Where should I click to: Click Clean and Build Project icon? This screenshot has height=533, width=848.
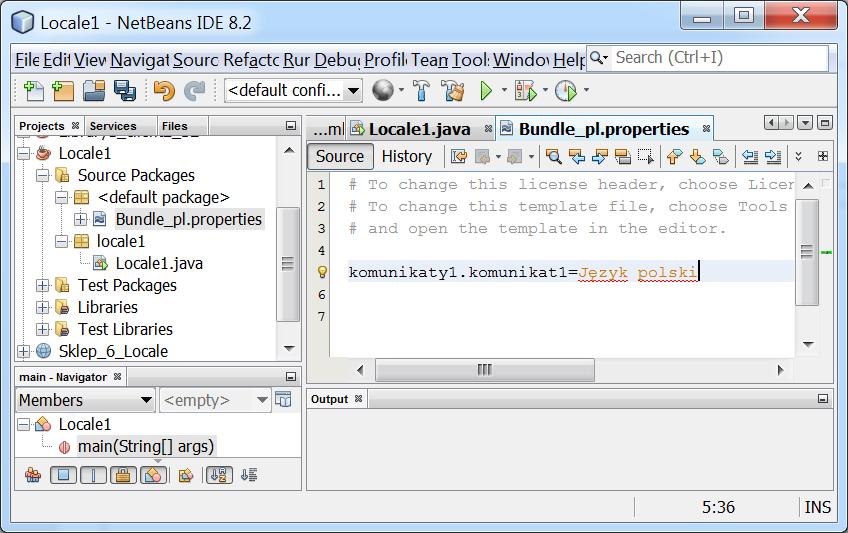tap(453, 90)
